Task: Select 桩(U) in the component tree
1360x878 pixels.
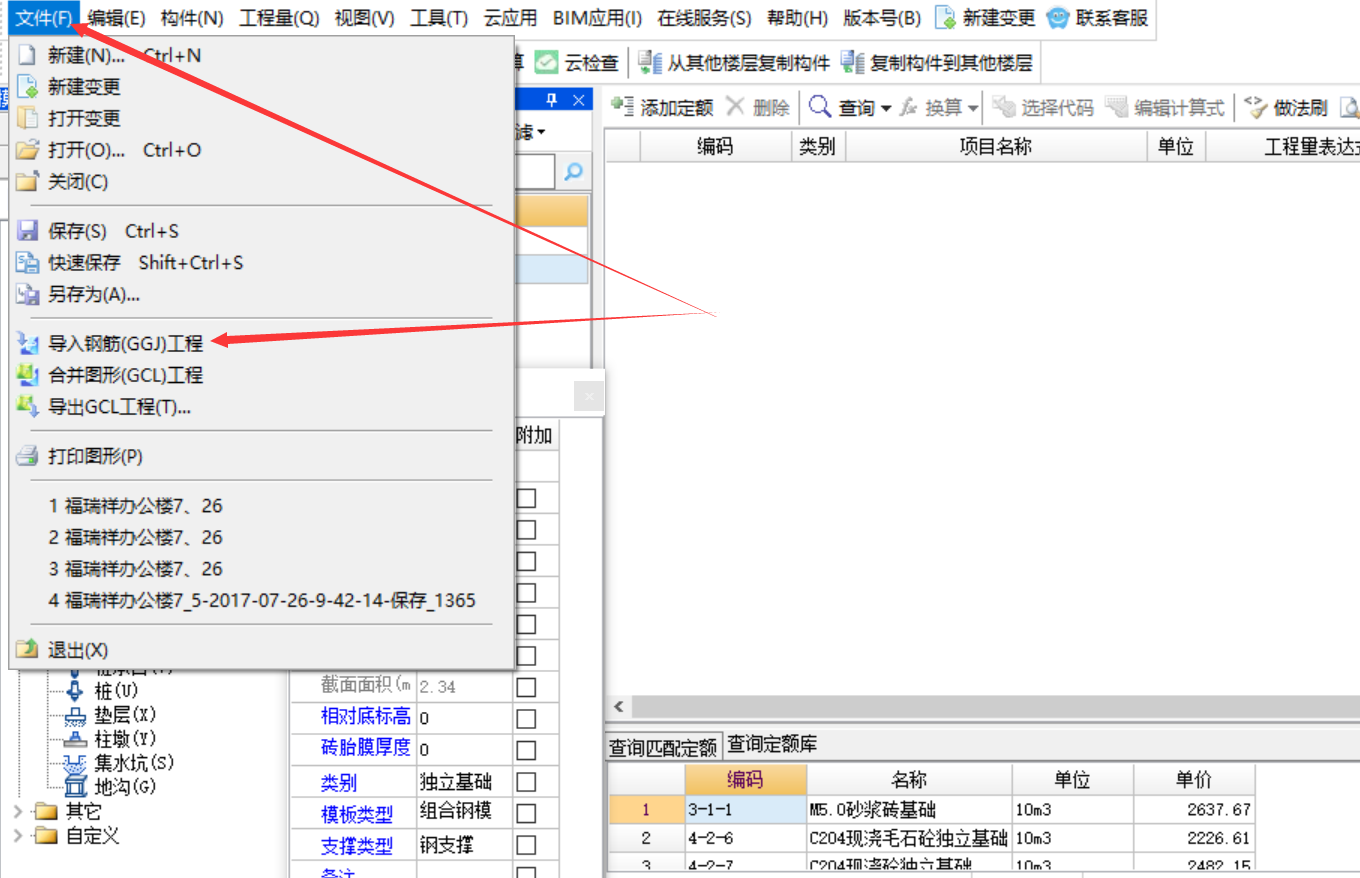Action: [x=116, y=691]
